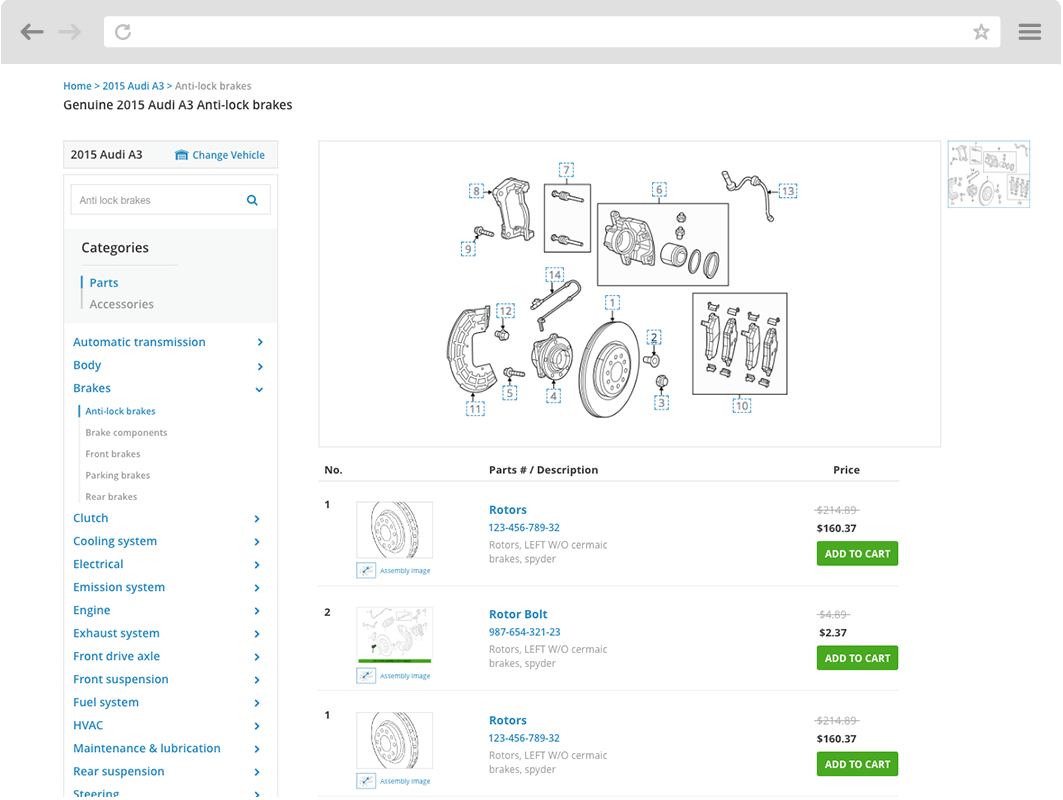Screen dimensions: 1063x800
Task: Click the magnifier search icon in sidebar
Action: [x=252, y=200]
